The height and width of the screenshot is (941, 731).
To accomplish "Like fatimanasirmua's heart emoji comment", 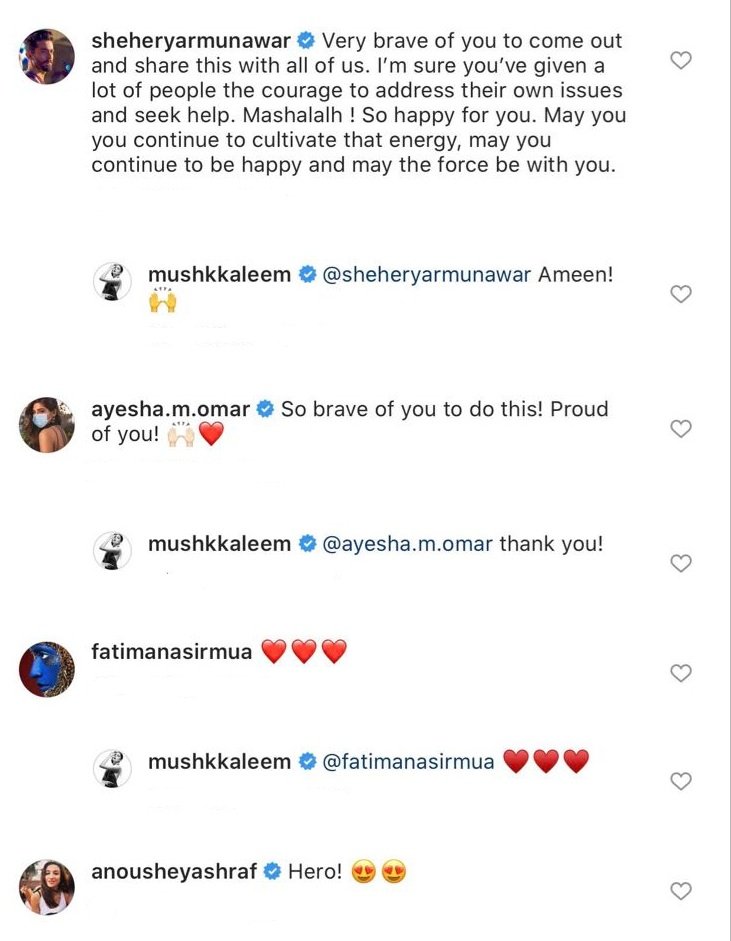I will pos(681,673).
